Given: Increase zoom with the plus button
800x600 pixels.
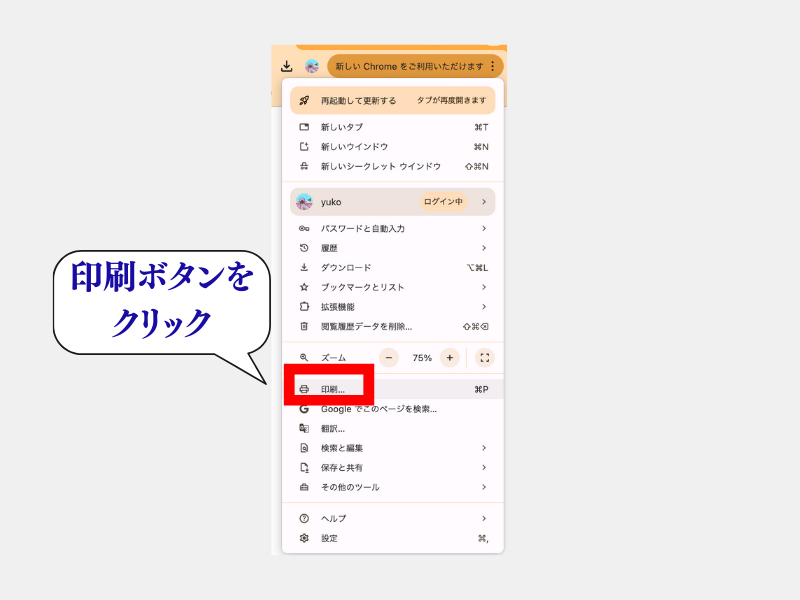Looking at the screenshot, I should pyautogui.click(x=449, y=357).
